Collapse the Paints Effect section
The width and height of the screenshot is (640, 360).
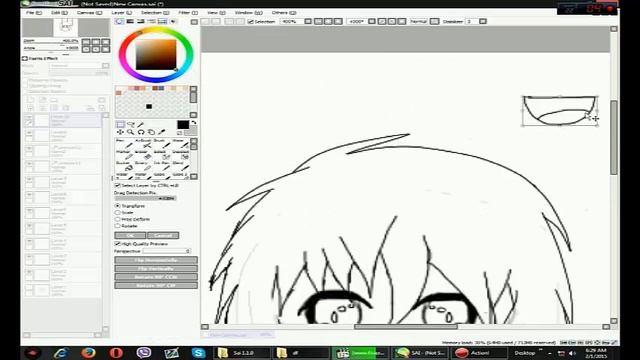[25, 58]
